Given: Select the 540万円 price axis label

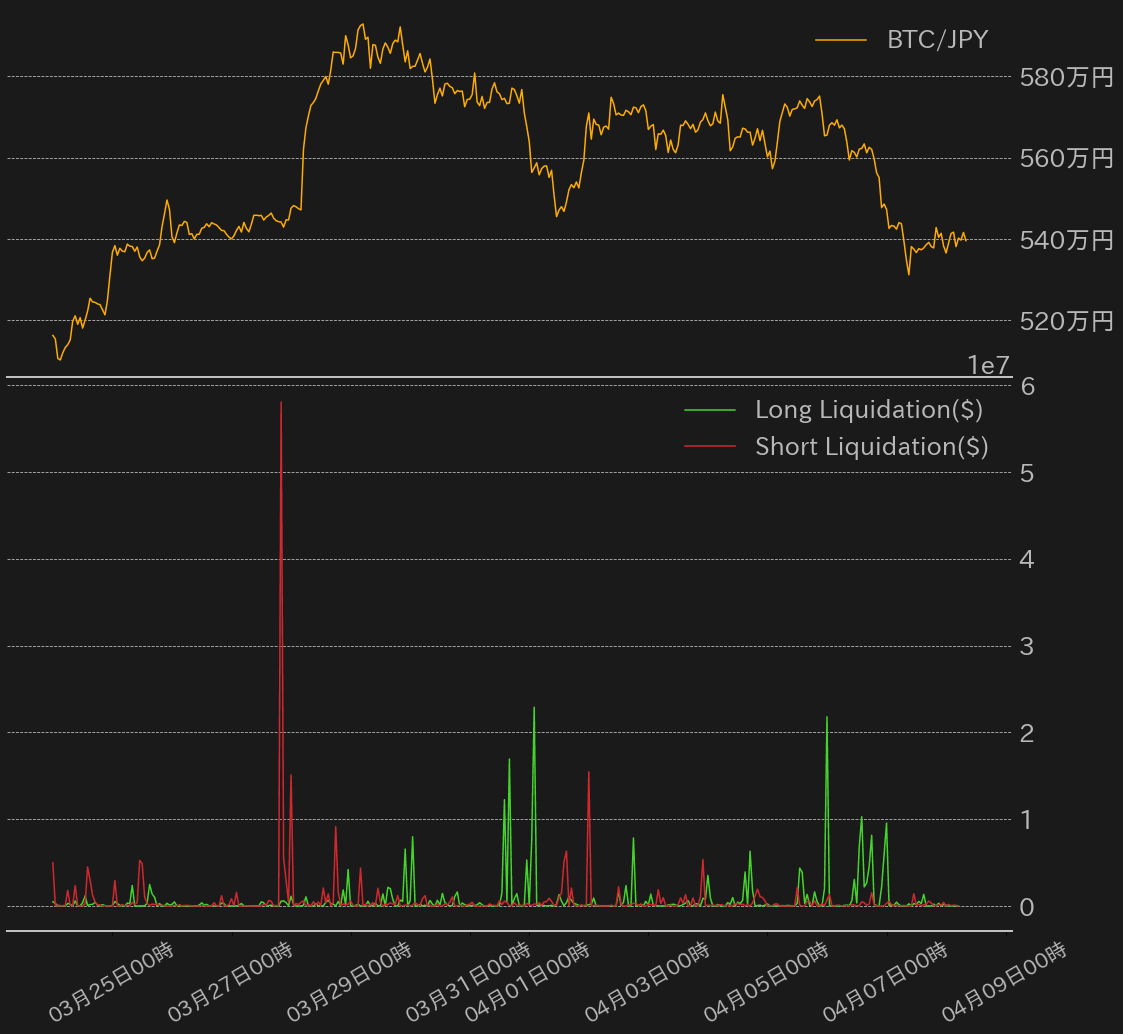Looking at the screenshot, I should click(x=1066, y=240).
